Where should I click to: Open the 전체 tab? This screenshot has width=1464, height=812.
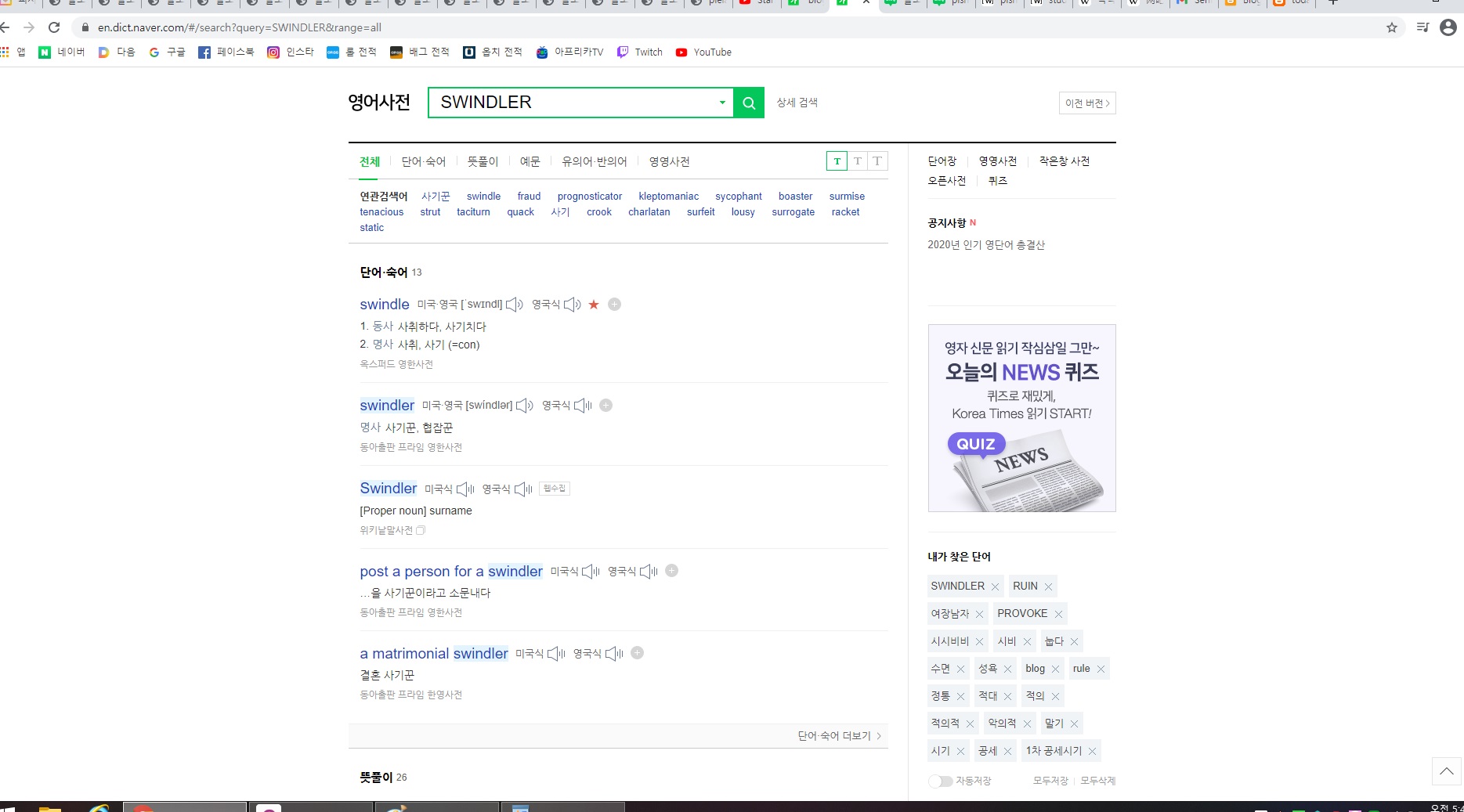click(x=370, y=162)
